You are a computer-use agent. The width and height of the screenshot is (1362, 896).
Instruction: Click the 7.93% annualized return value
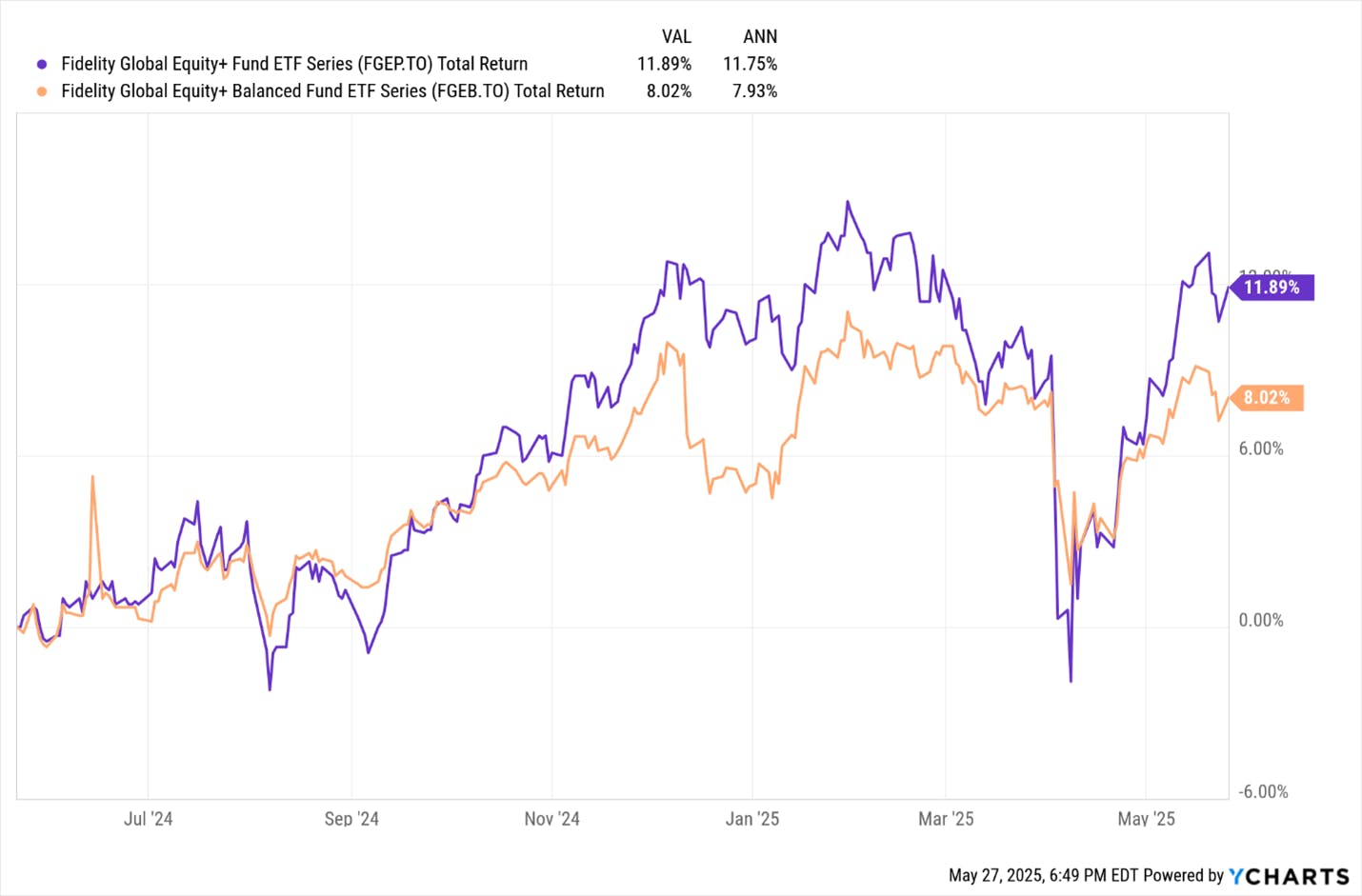(754, 91)
